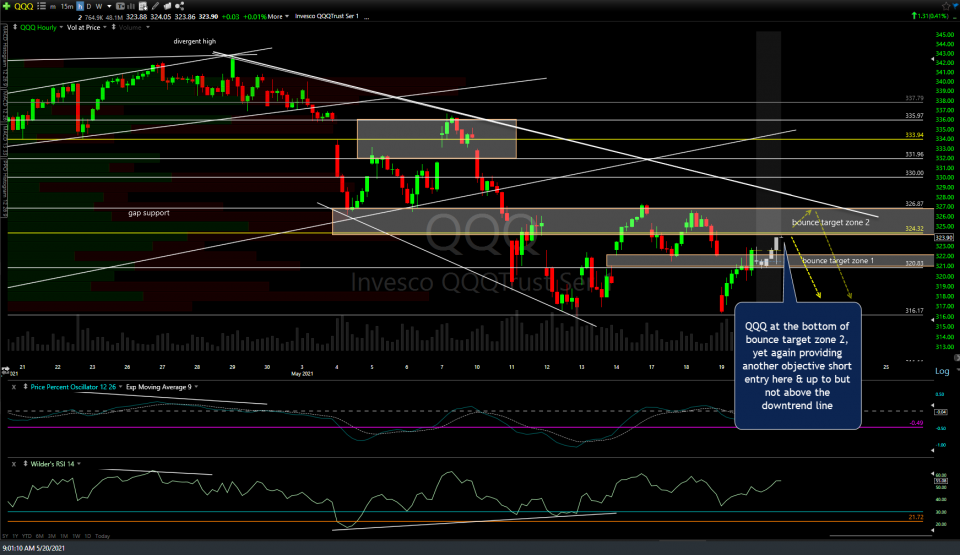Select the 6M time span
The height and width of the screenshot is (555, 960).
(40, 536)
